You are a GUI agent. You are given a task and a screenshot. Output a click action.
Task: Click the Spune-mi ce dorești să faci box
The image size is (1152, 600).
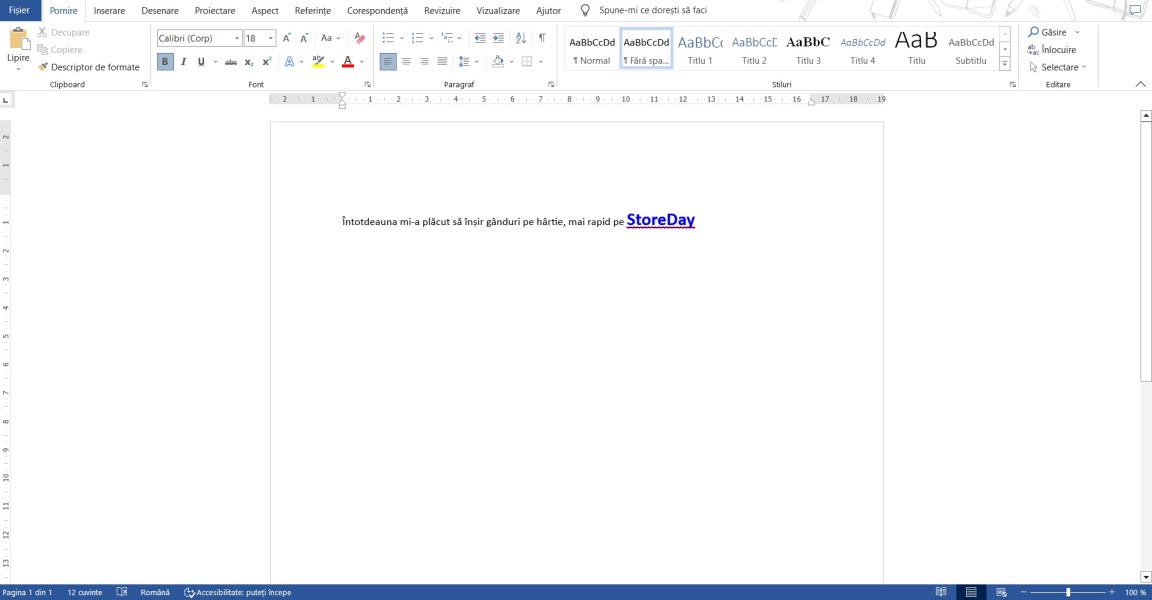point(653,10)
